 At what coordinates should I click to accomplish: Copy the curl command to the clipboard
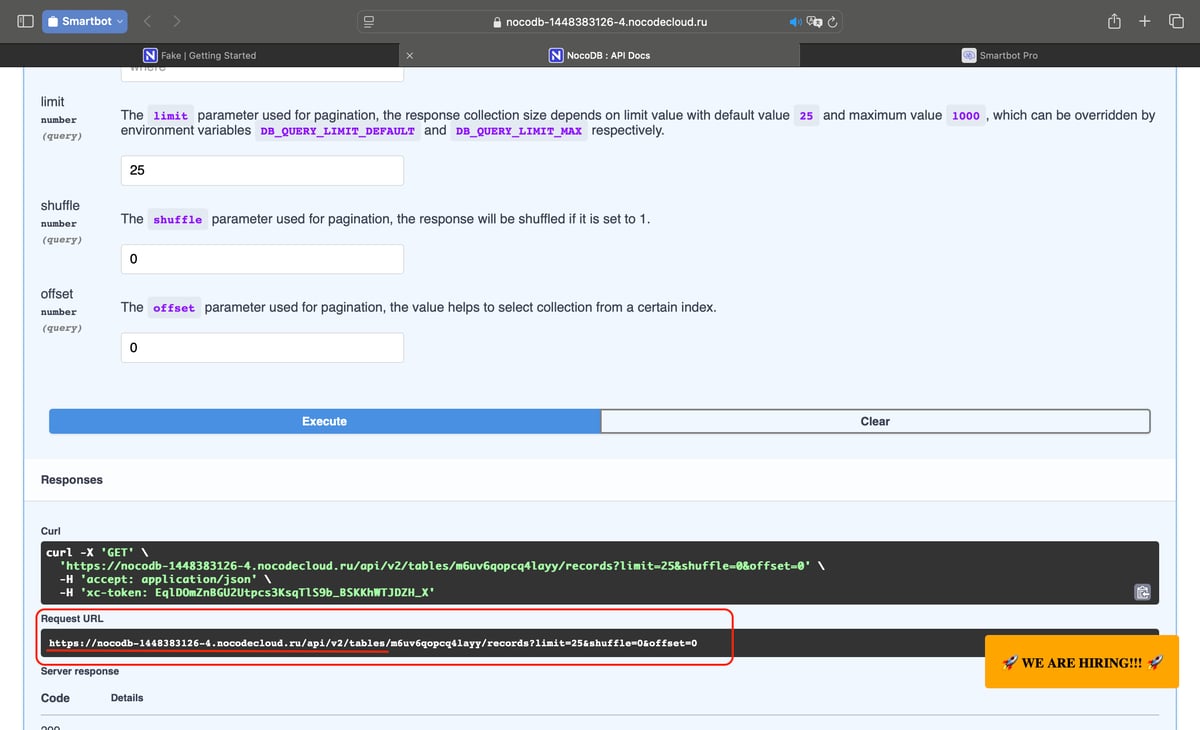pos(1143,592)
